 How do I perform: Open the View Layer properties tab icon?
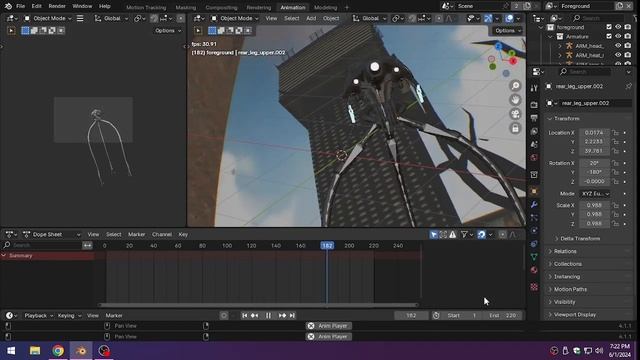[x=534, y=131]
